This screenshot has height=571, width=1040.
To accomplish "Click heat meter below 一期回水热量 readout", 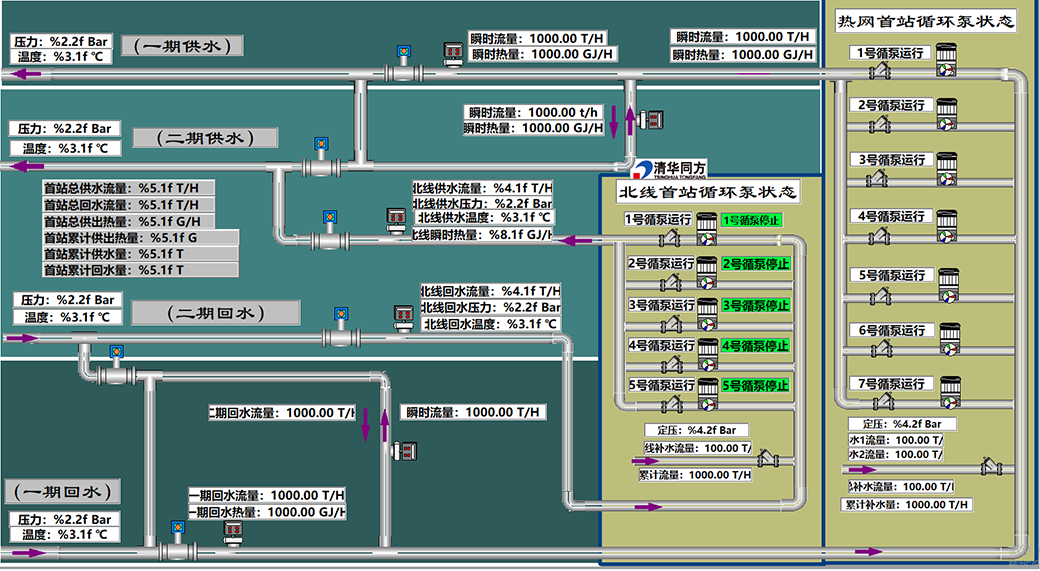I will (x=233, y=533).
